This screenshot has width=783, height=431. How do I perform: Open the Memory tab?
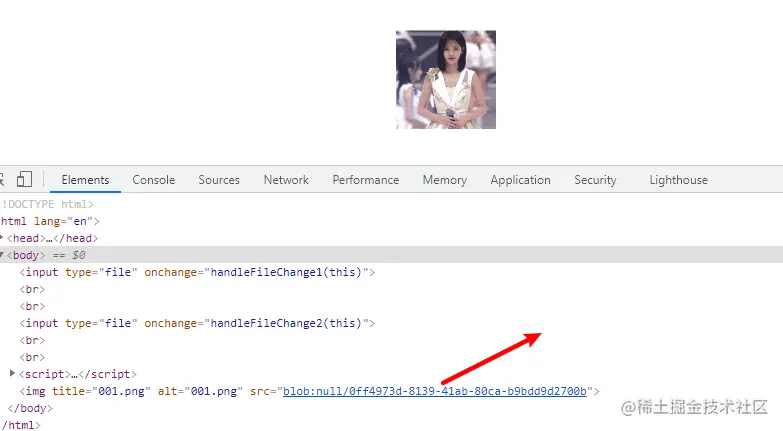(444, 180)
